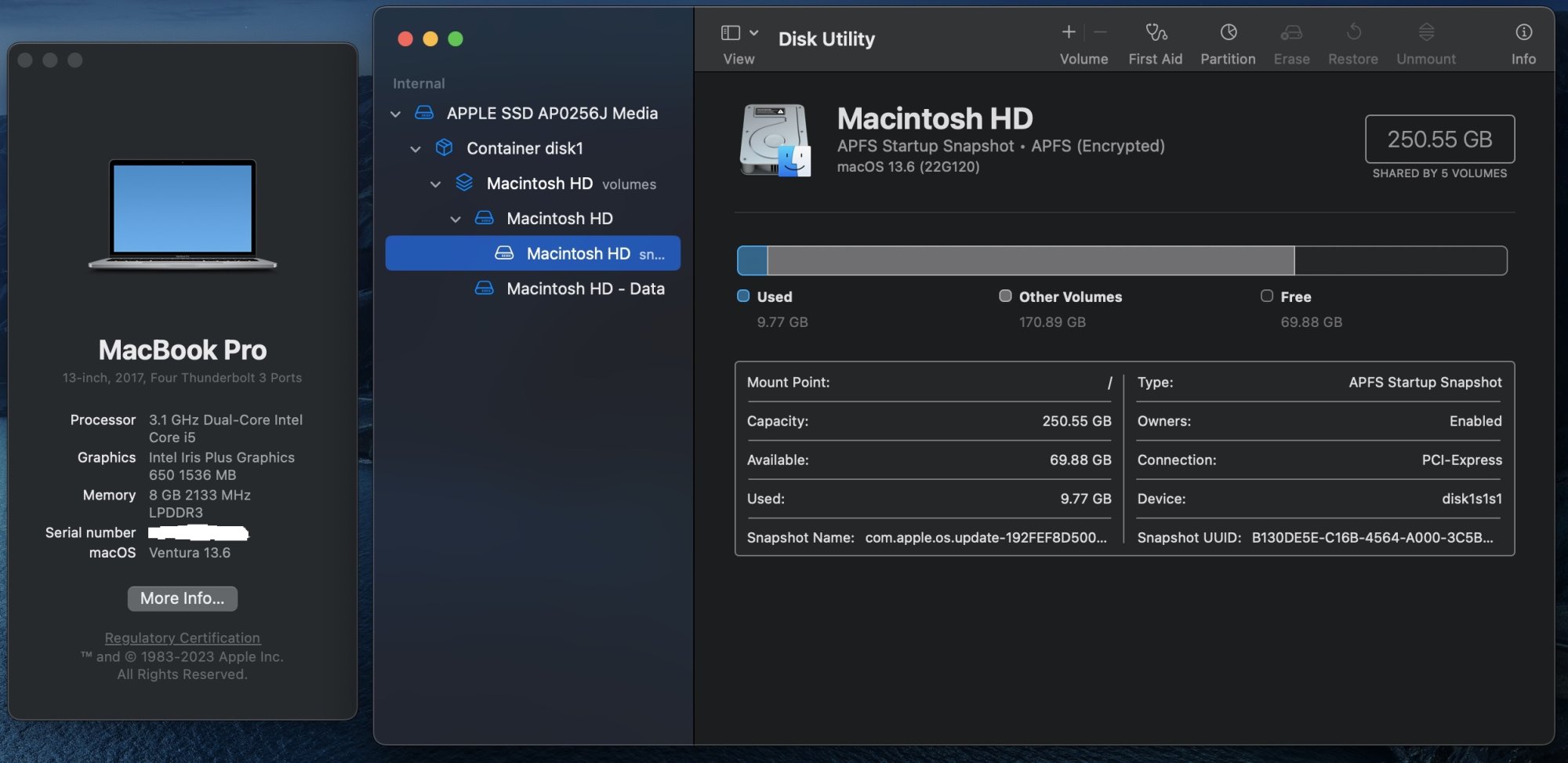The width and height of the screenshot is (1568, 763).
Task: Click the Ventura 13.6 macOS version
Action: (190, 553)
